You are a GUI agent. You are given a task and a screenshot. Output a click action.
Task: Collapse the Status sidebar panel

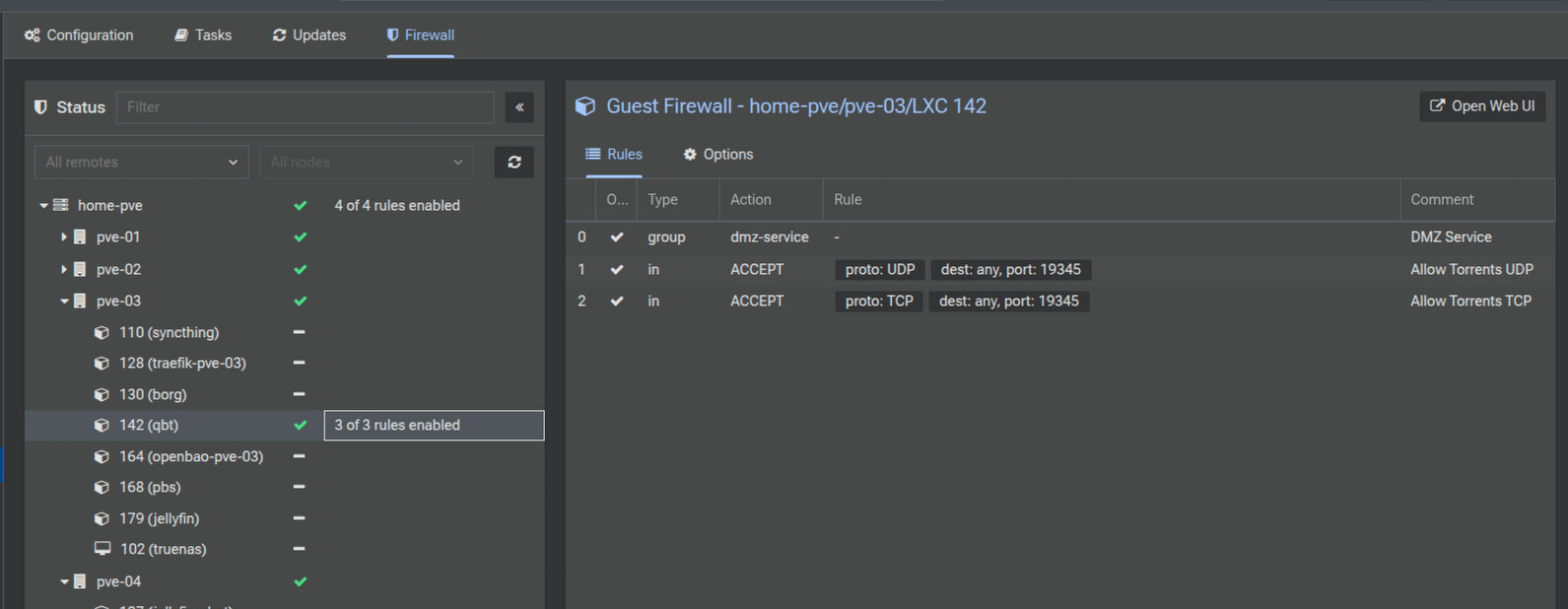[519, 107]
